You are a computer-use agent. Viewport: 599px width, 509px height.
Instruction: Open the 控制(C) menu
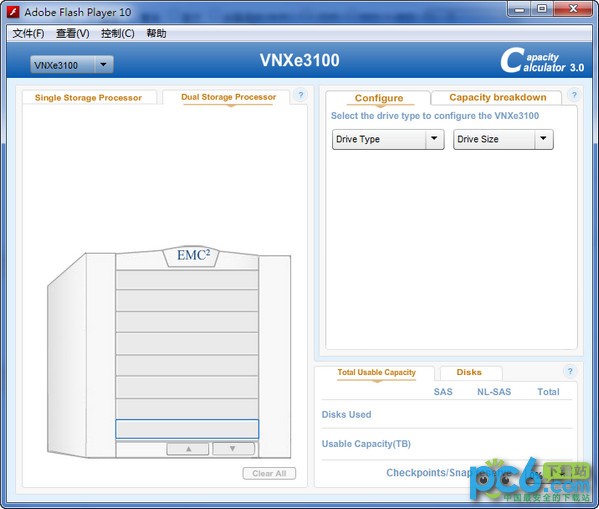[118, 34]
